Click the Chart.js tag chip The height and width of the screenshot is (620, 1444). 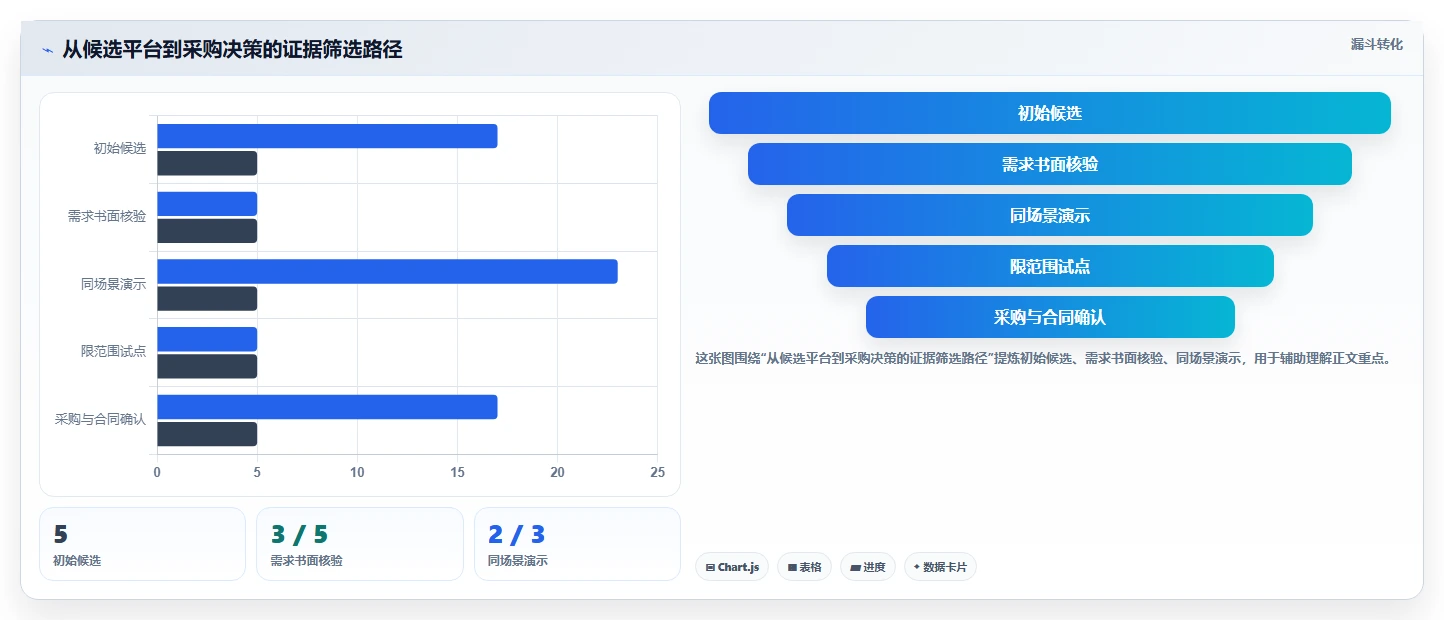coord(732,567)
